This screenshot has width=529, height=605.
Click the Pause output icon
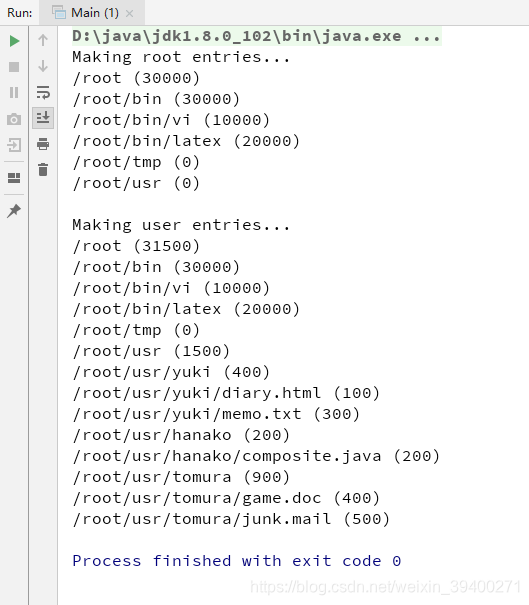tap(14, 93)
